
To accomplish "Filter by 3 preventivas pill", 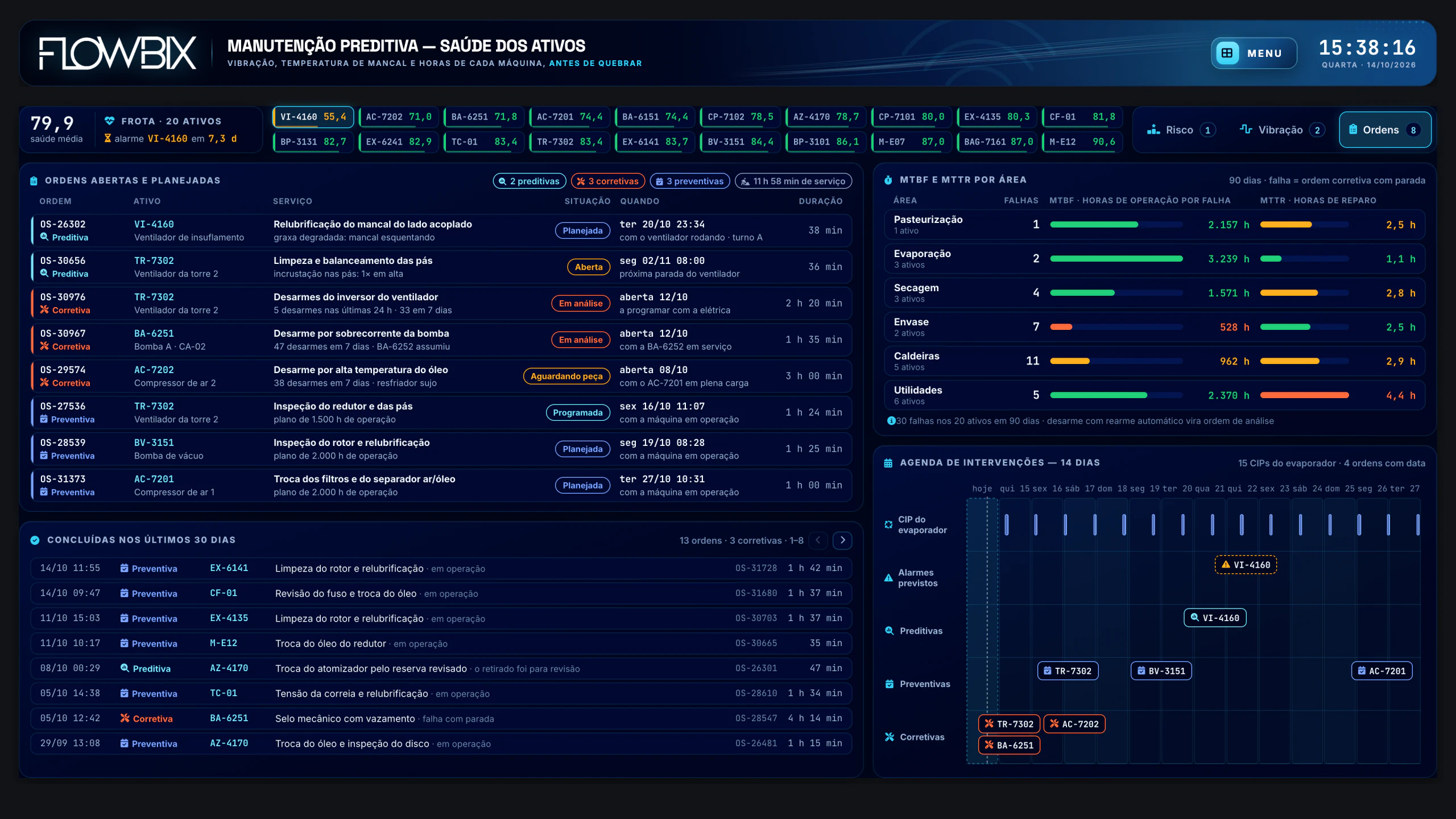I will pyautogui.click(x=690, y=181).
